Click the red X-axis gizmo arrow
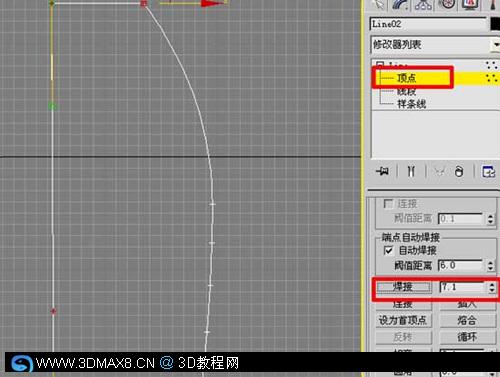The height and width of the screenshot is (377, 500). pyautogui.click(x=213, y=3)
